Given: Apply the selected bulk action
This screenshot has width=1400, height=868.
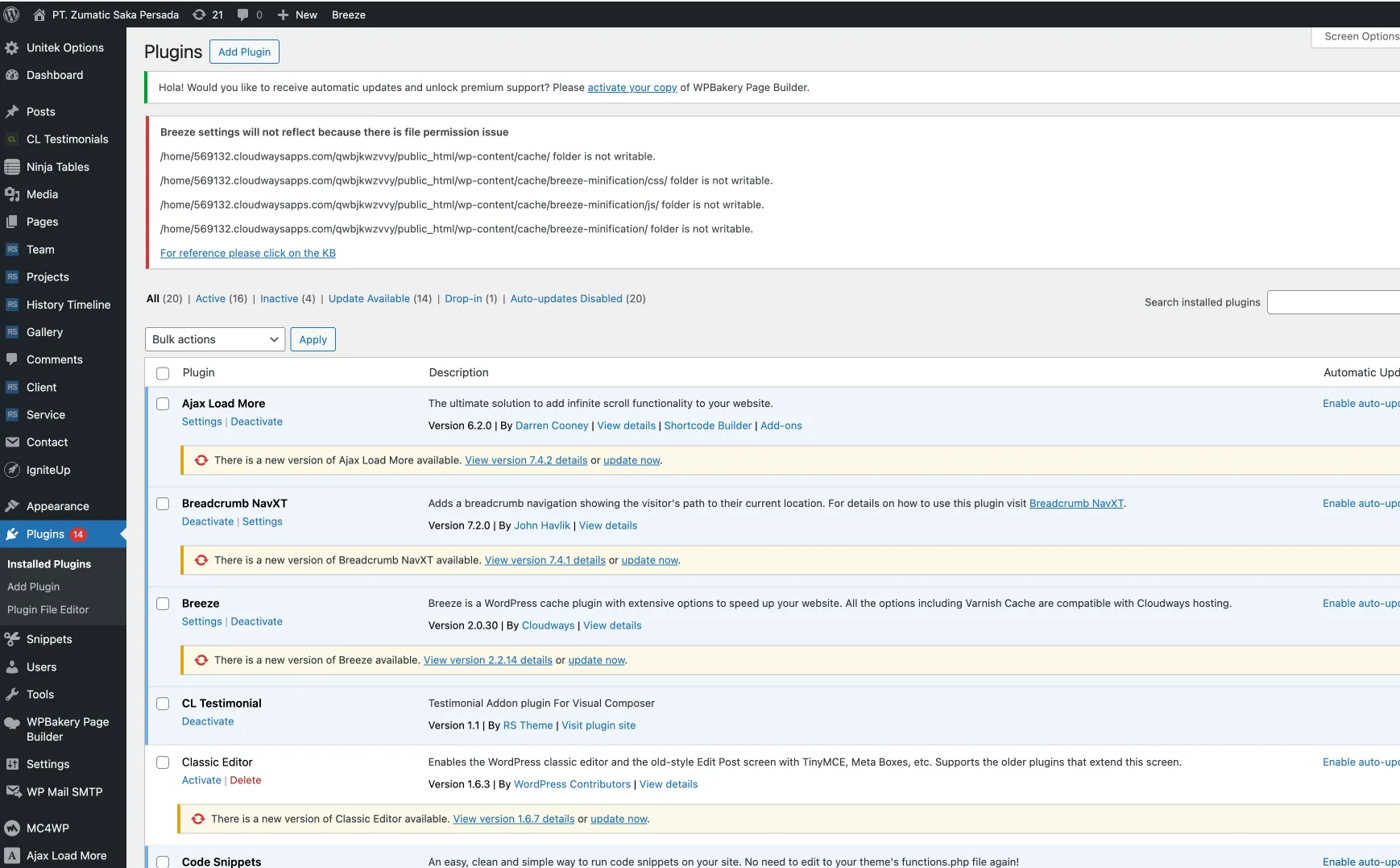Looking at the screenshot, I should pos(313,339).
